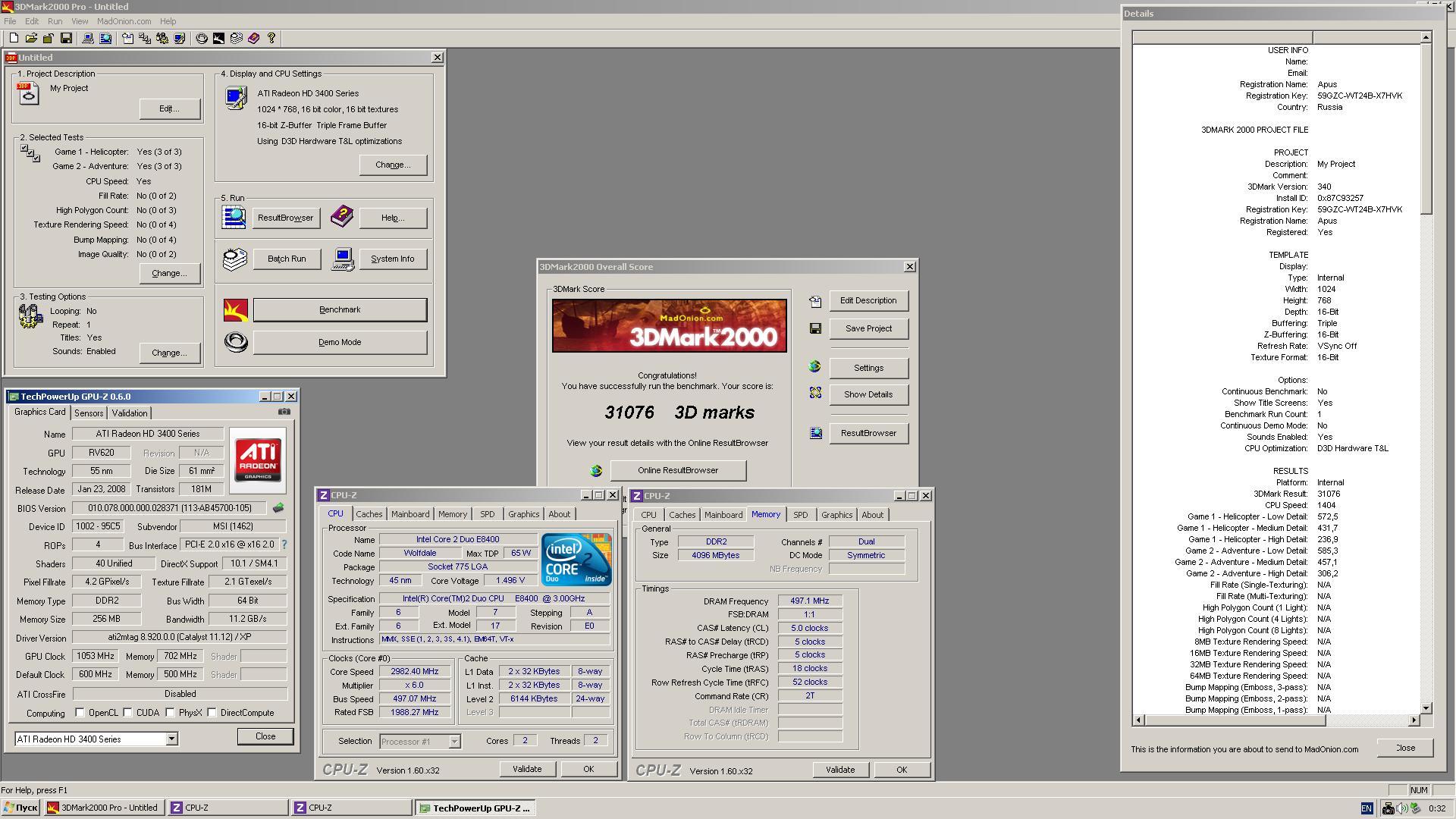The height and width of the screenshot is (819, 1456).
Task: Switch to TechPowerUp GPU-Z taskbar item
Action: coord(475,808)
